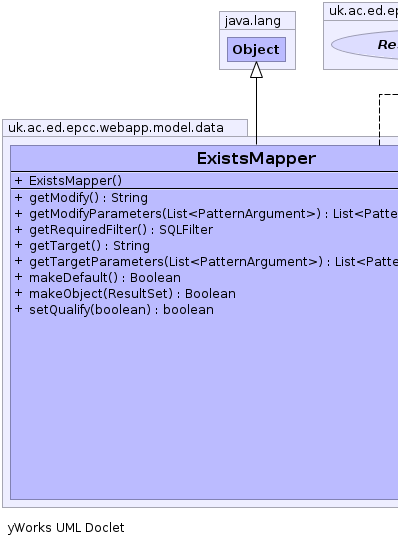The height and width of the screenshot is (545, 398).
Task: Select setQualify(boolean) : boolean method
Action: (121, 310)
